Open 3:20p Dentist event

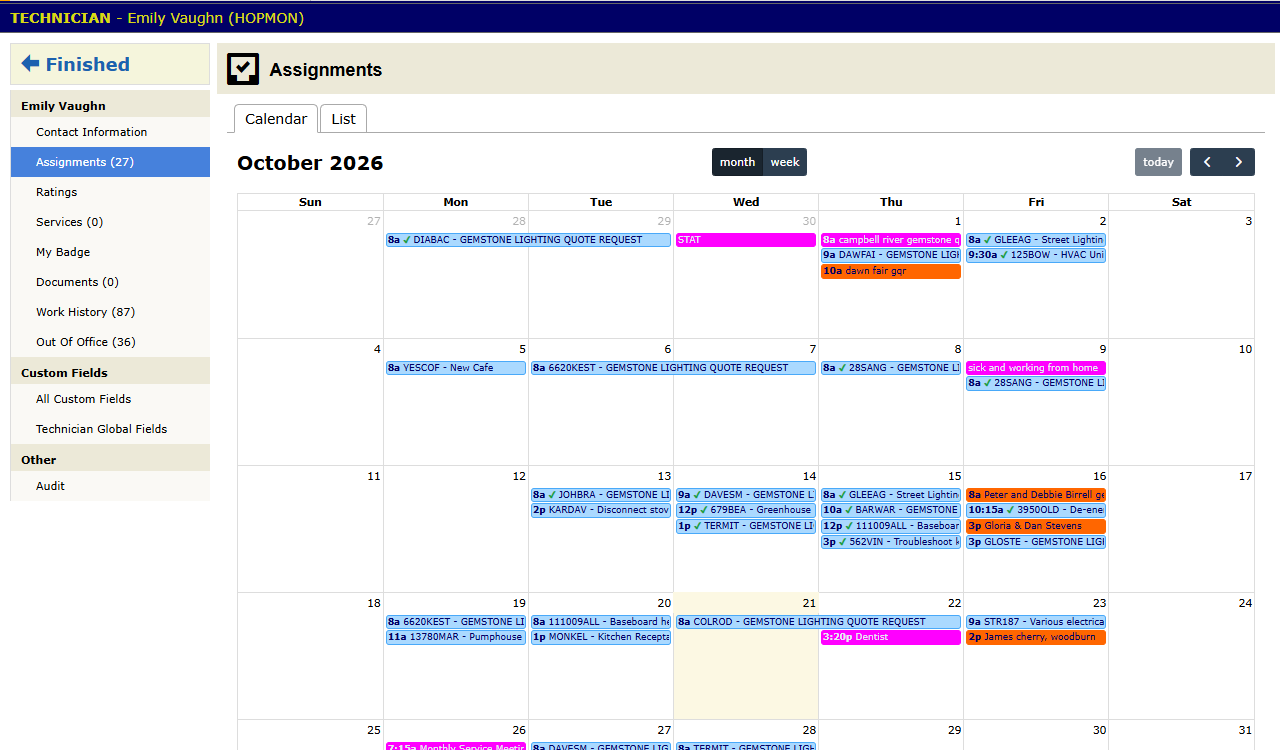click(x=891, y=637)
